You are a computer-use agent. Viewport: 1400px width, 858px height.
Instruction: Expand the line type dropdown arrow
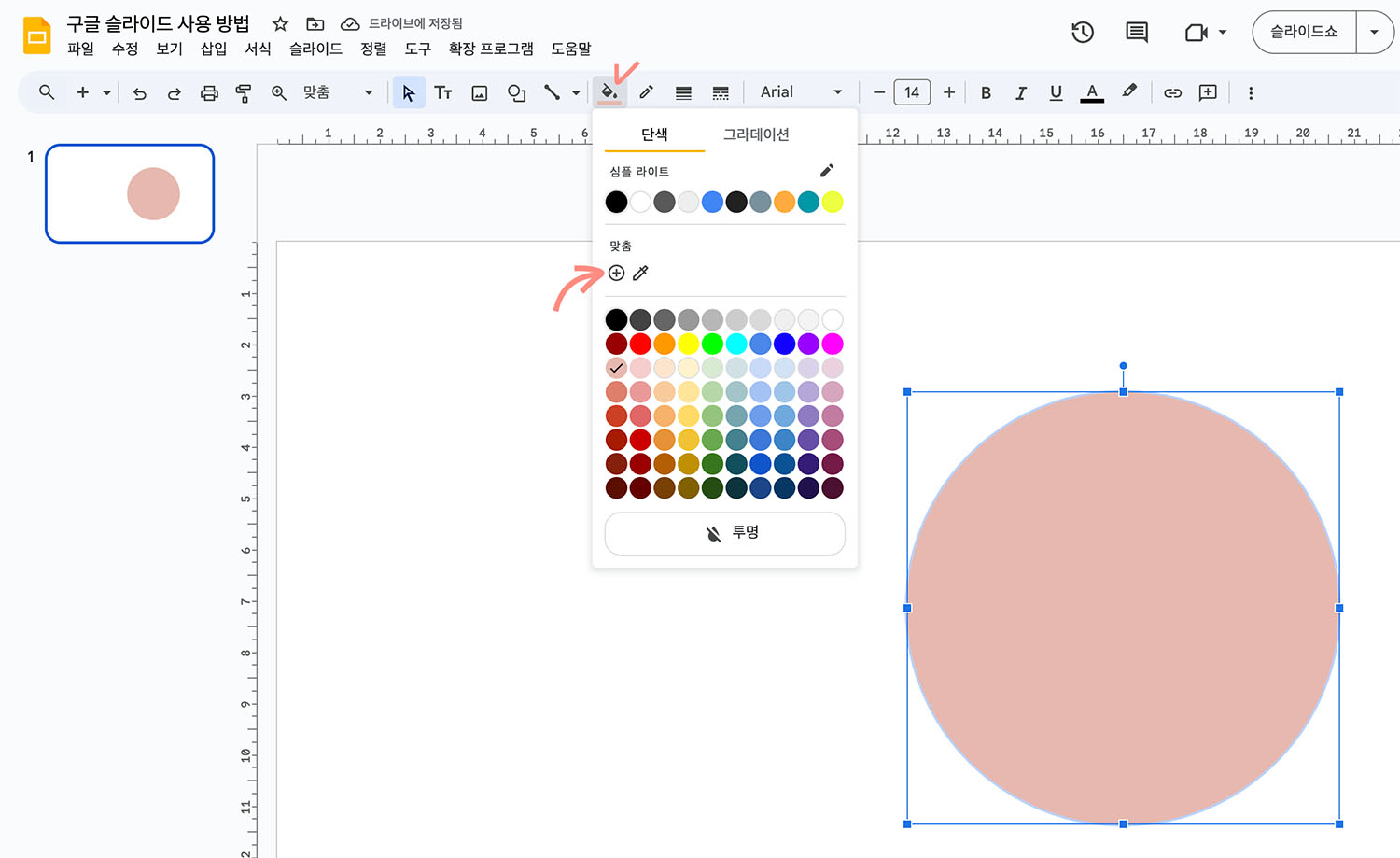click(576, 92)
